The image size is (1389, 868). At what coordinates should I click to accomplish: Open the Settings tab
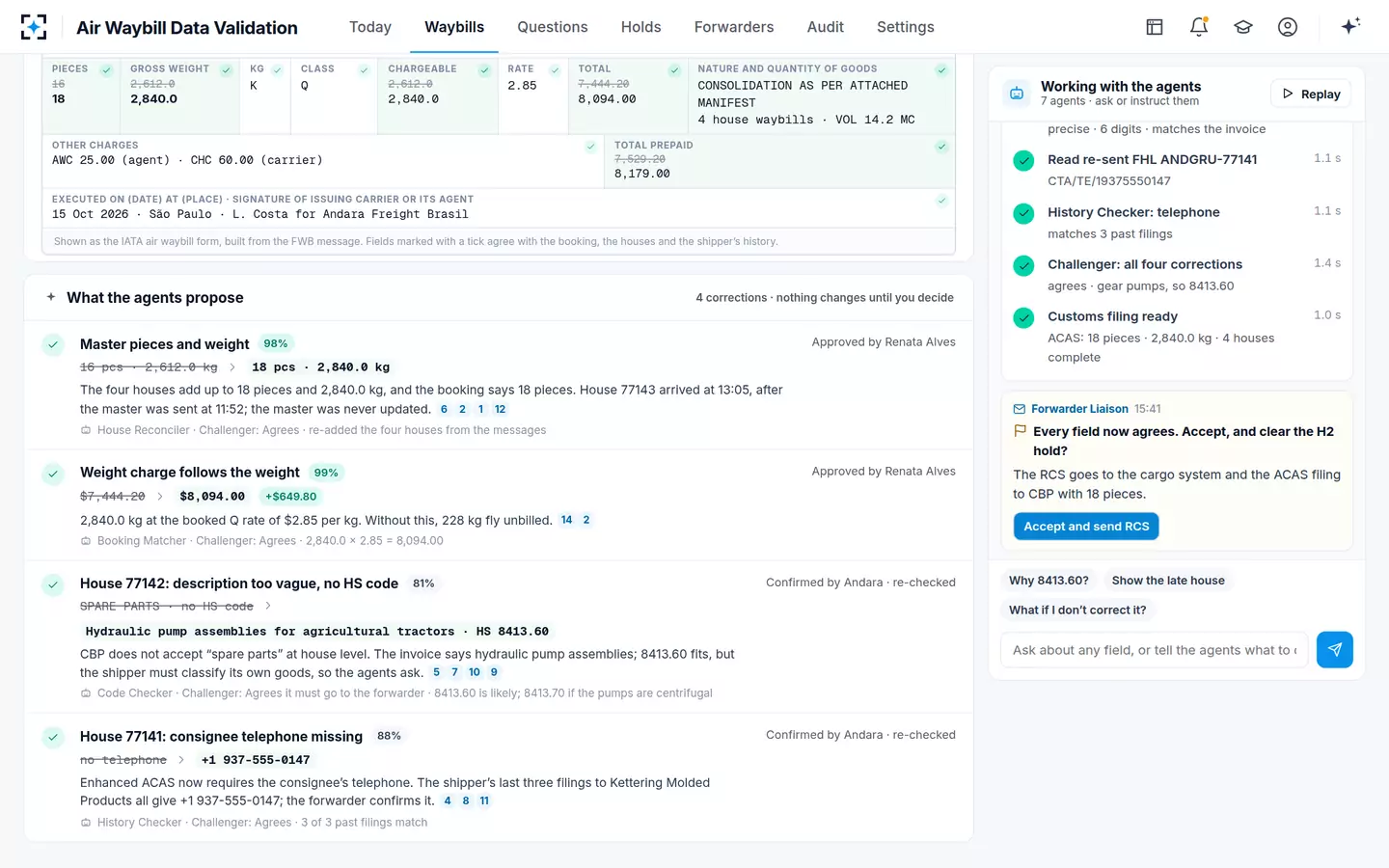906,27
